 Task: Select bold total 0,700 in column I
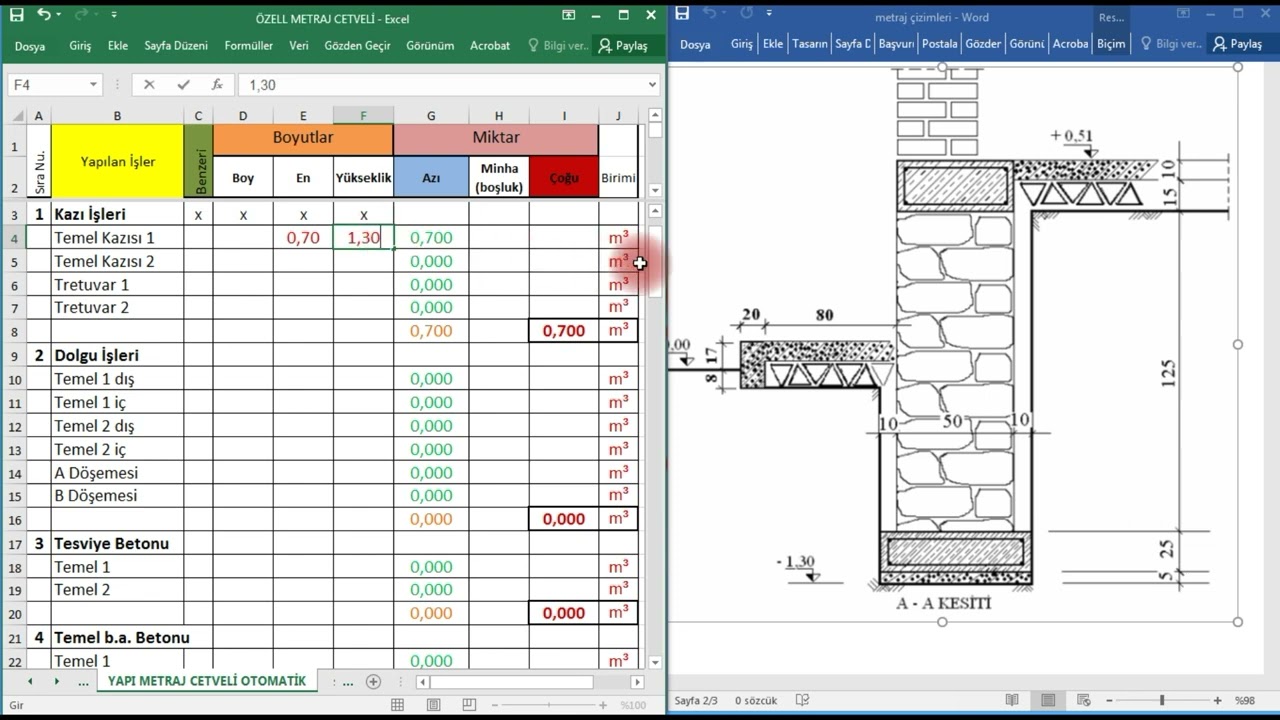pyautogui.click(x=564, y=331)
